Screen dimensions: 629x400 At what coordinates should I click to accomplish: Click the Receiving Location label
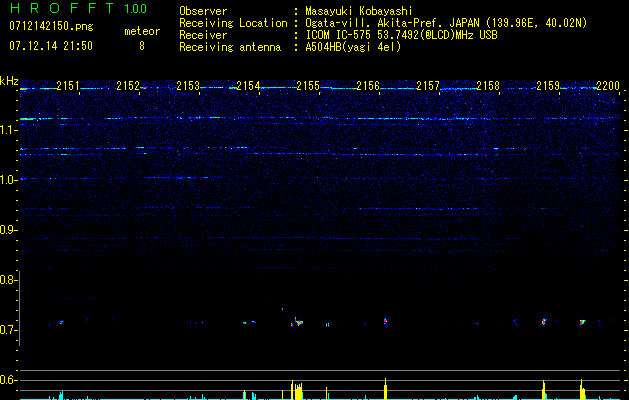(x=233, y=23)
